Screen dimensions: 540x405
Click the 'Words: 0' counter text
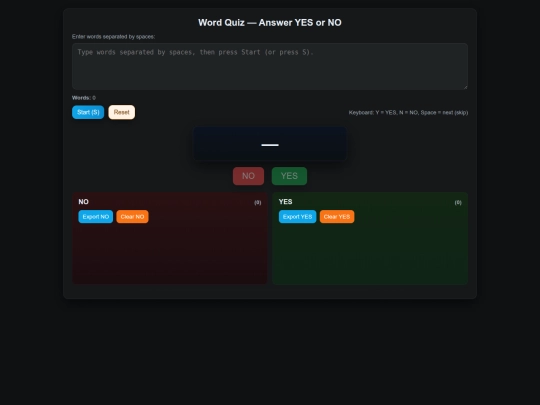[x=84, y=98]
